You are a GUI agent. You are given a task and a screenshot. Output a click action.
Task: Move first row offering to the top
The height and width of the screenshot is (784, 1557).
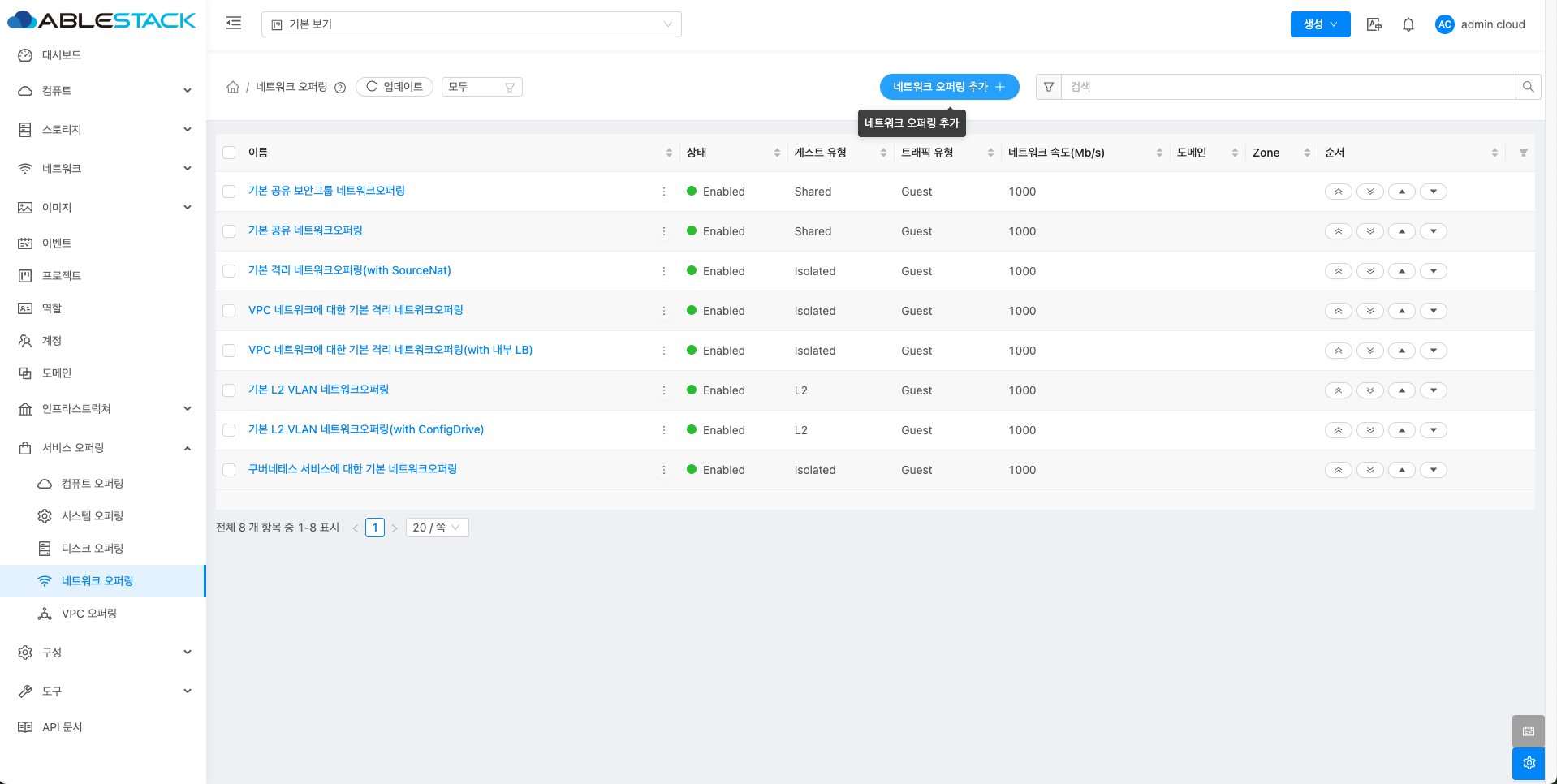coord(1338,192)
